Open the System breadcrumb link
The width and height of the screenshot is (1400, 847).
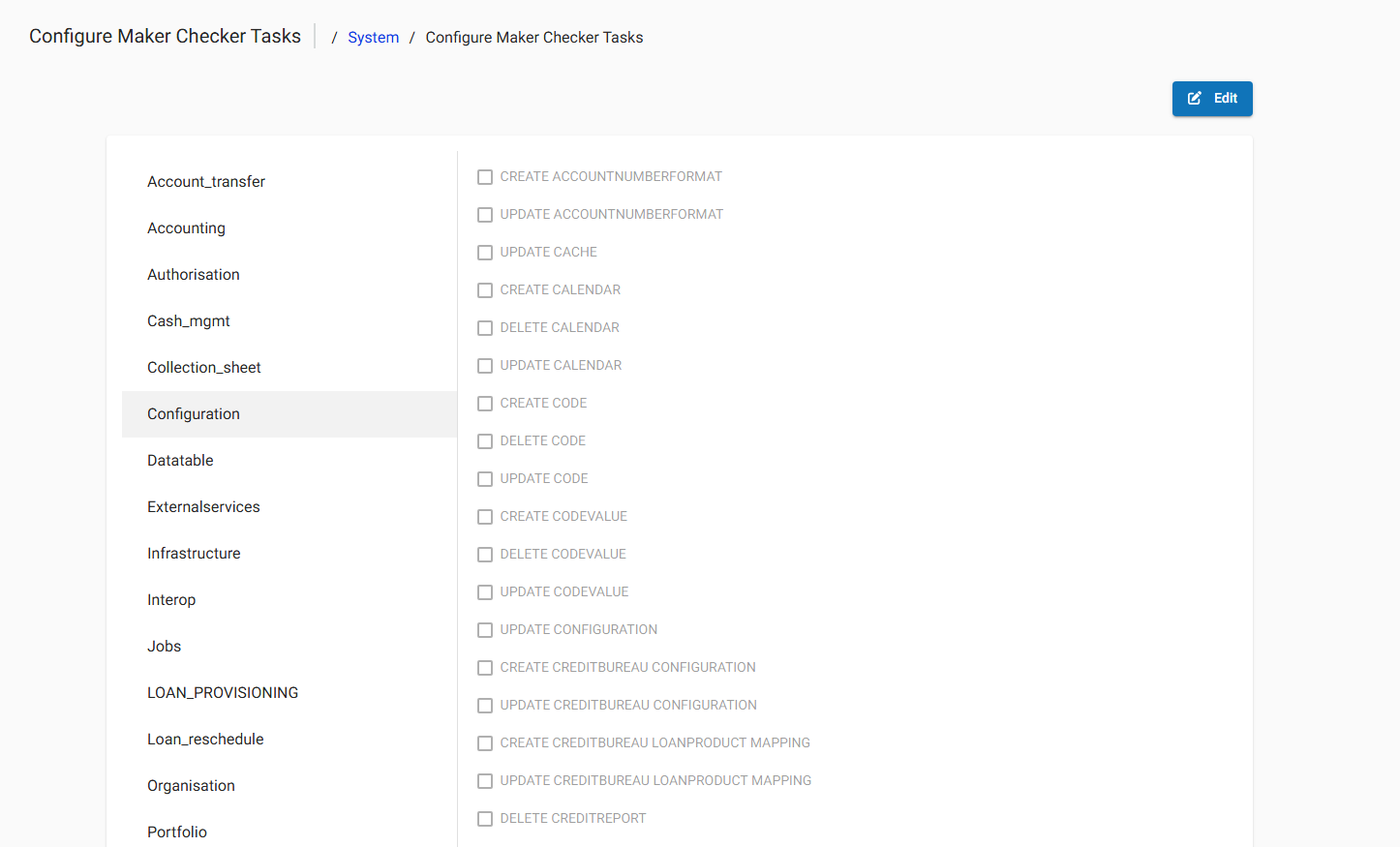click(x=373, y=37)
